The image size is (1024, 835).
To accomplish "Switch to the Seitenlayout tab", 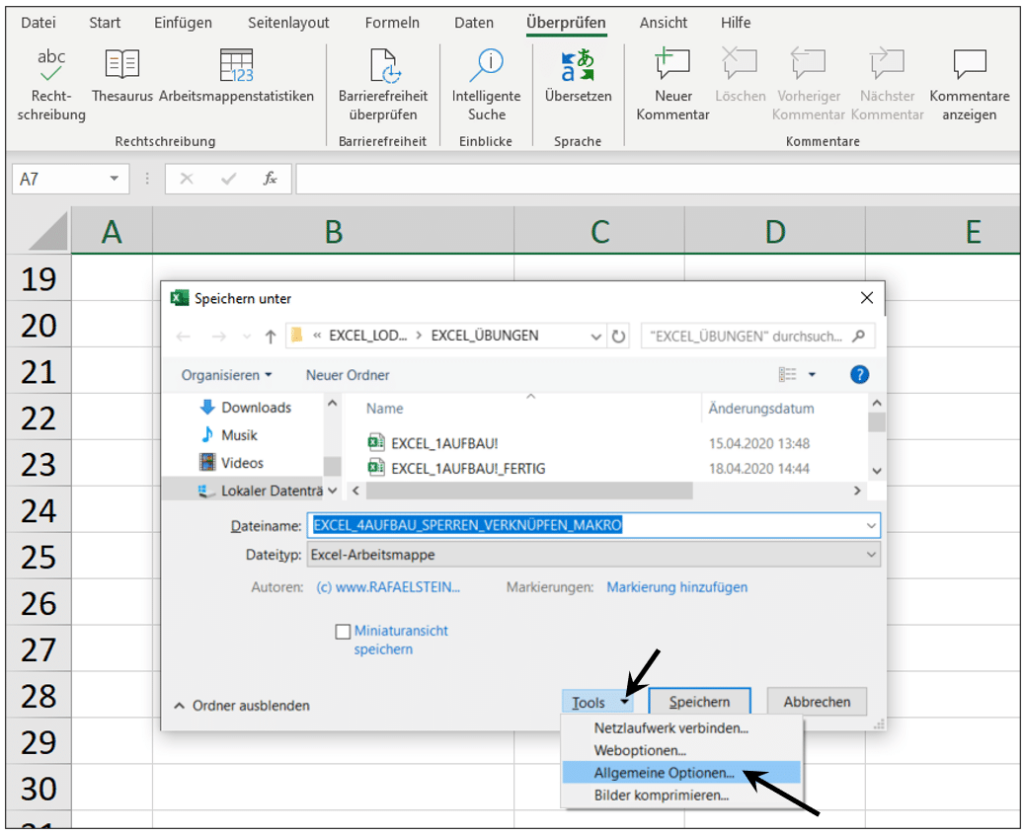I will (x=288, y=23).
